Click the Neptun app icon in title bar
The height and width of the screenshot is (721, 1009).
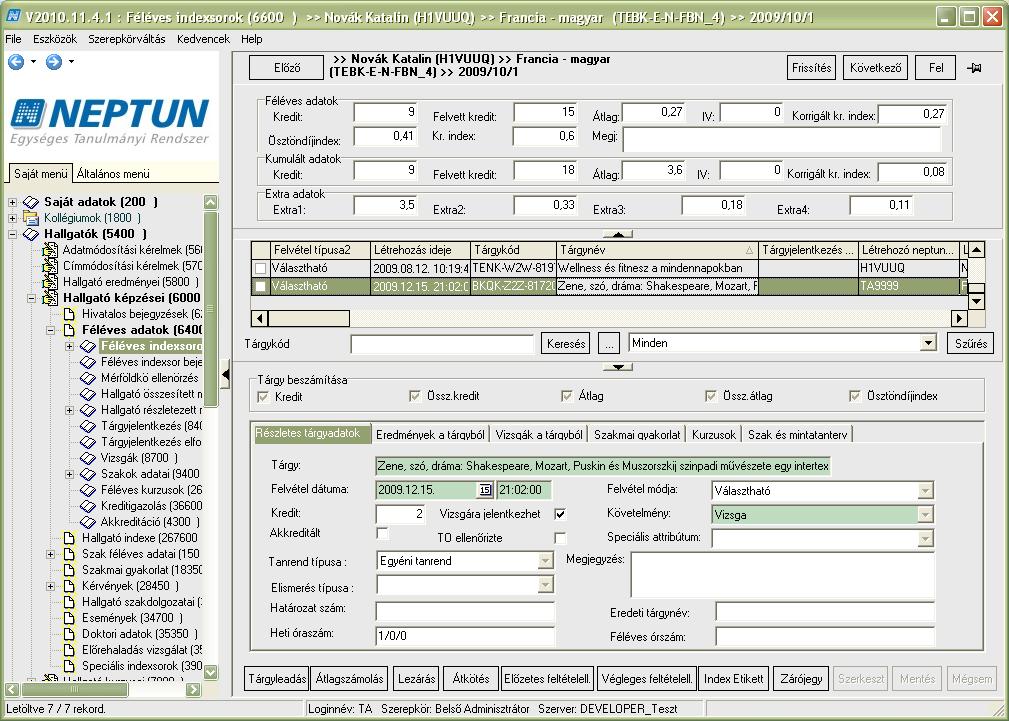tap(13, 17)
